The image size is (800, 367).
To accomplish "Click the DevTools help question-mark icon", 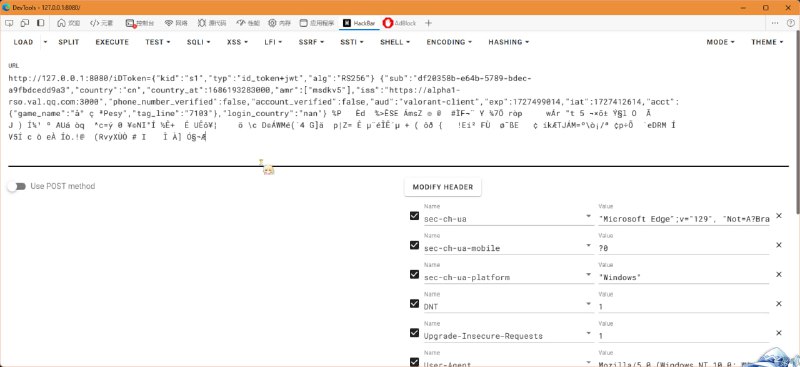I will (790, 23).
